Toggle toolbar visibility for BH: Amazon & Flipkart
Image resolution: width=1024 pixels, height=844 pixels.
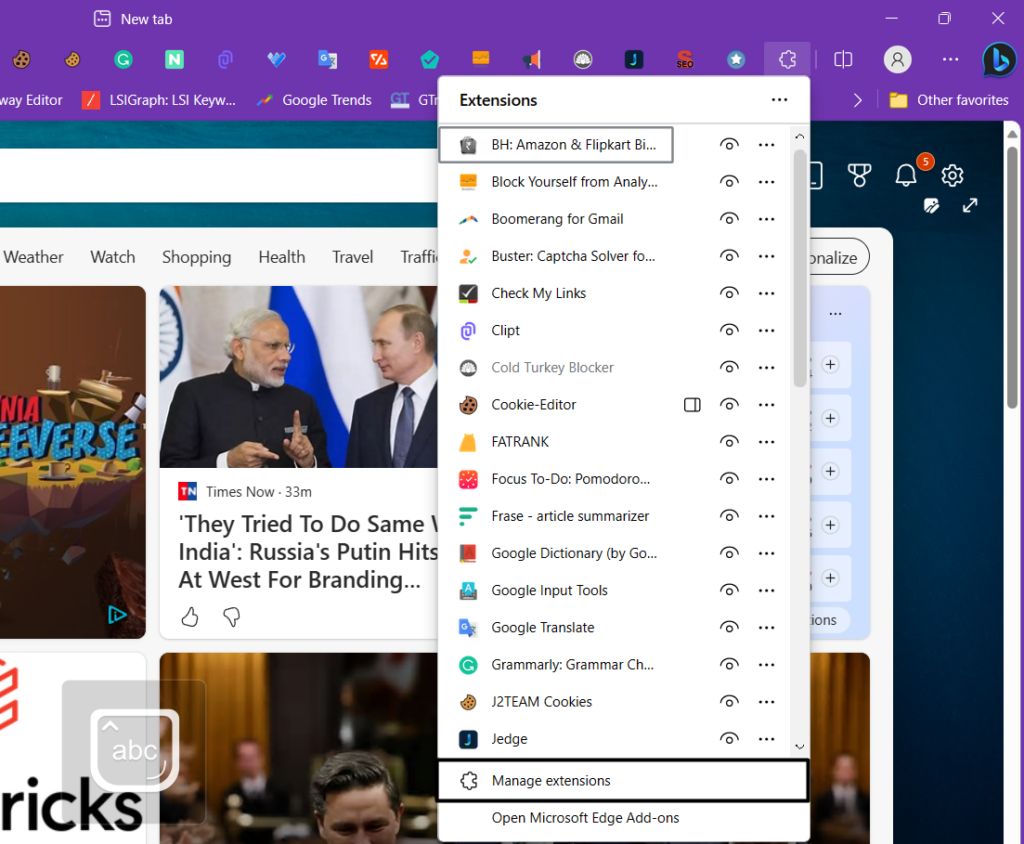click(x=729, y=144)
